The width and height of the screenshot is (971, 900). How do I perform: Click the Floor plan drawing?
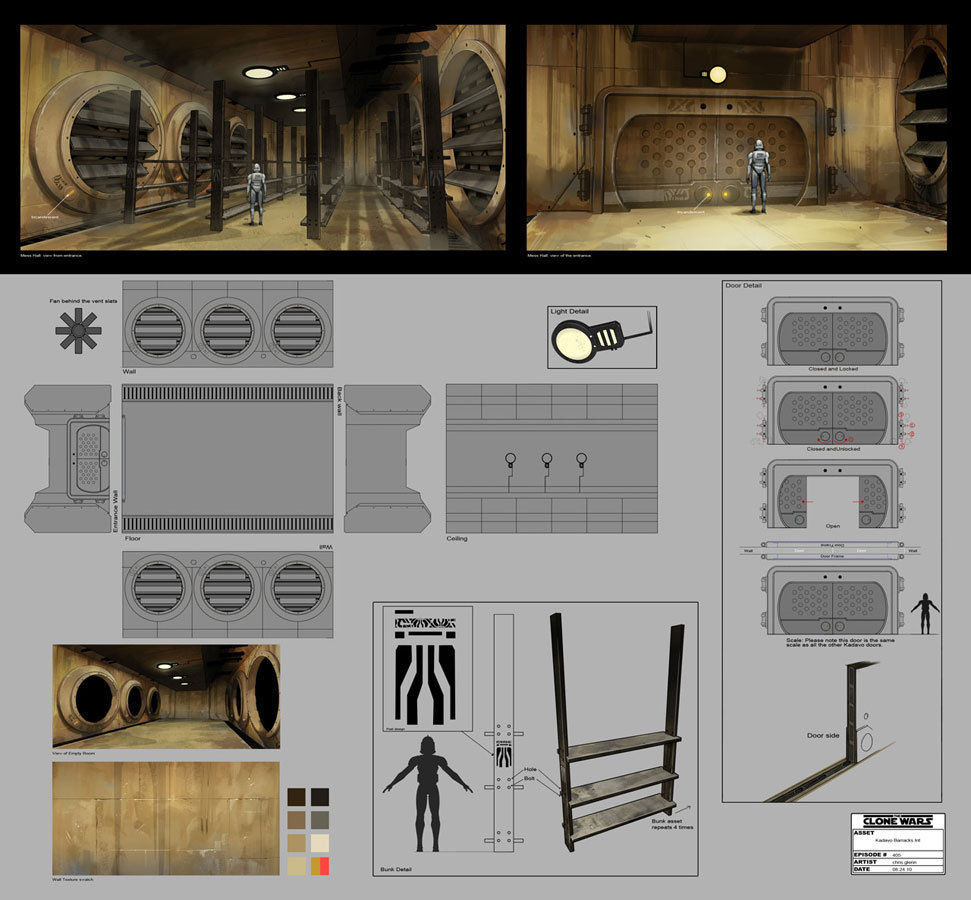coord(227,458)
